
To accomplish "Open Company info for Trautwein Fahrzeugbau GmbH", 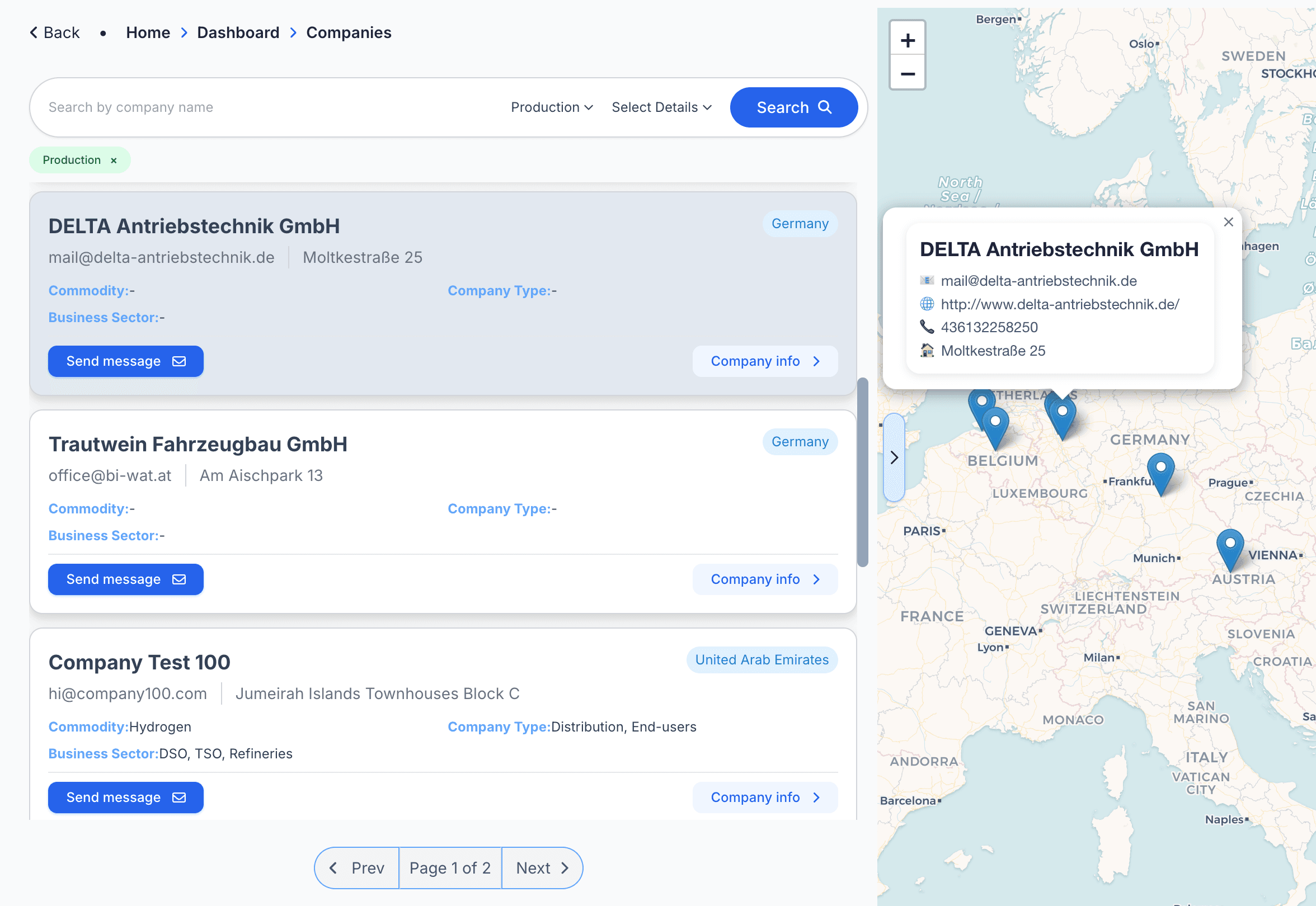I will click(x=765, y=579).
